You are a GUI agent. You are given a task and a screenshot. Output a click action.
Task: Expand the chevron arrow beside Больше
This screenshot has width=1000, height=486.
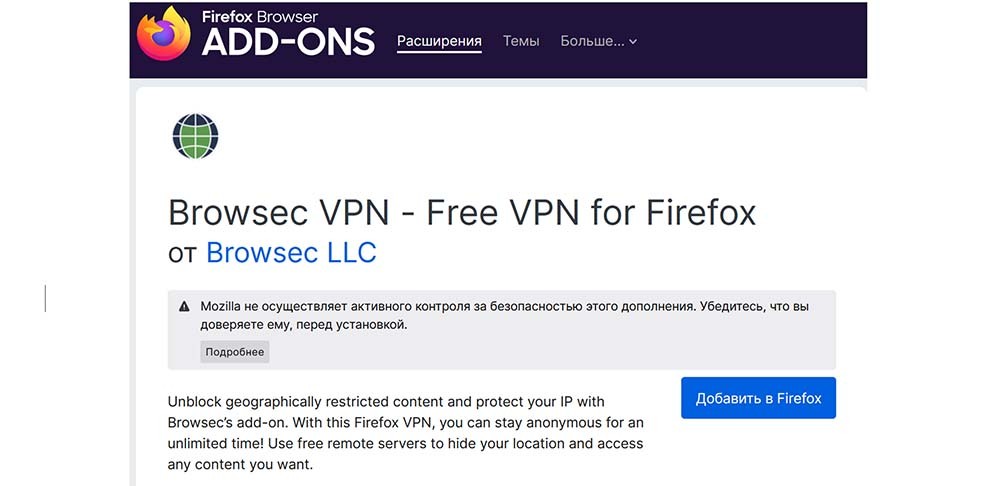point(633,42)
